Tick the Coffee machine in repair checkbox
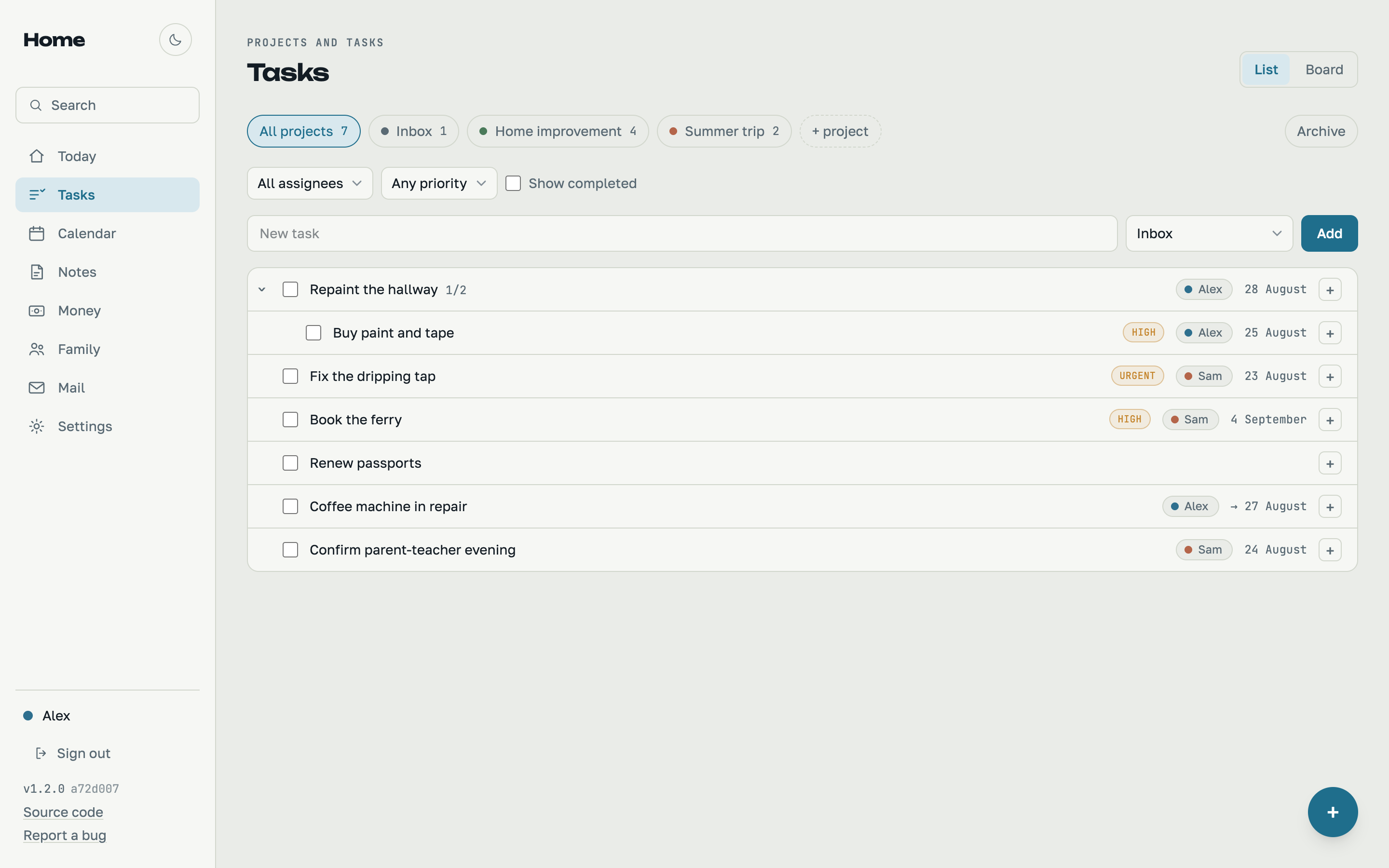 pos(290,506)
